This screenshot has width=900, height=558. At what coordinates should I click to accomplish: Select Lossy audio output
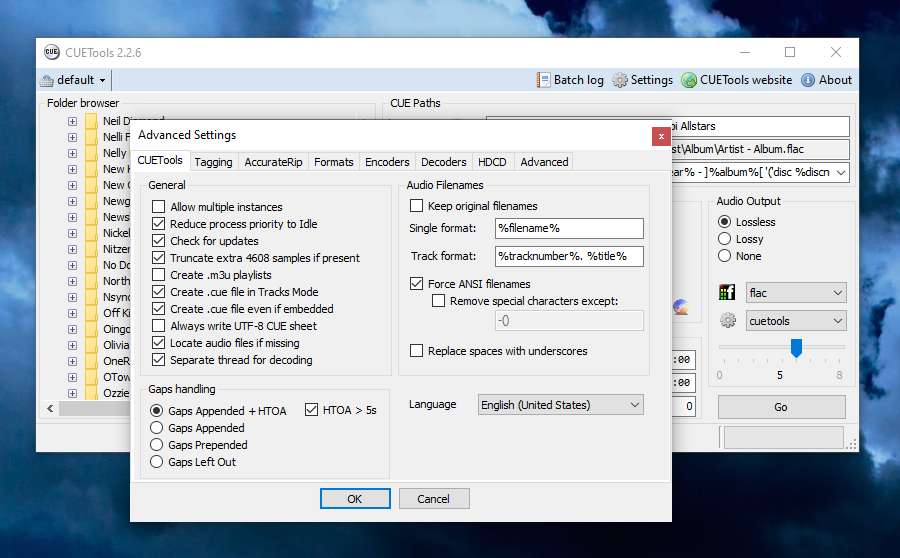(x=724, y=239)
